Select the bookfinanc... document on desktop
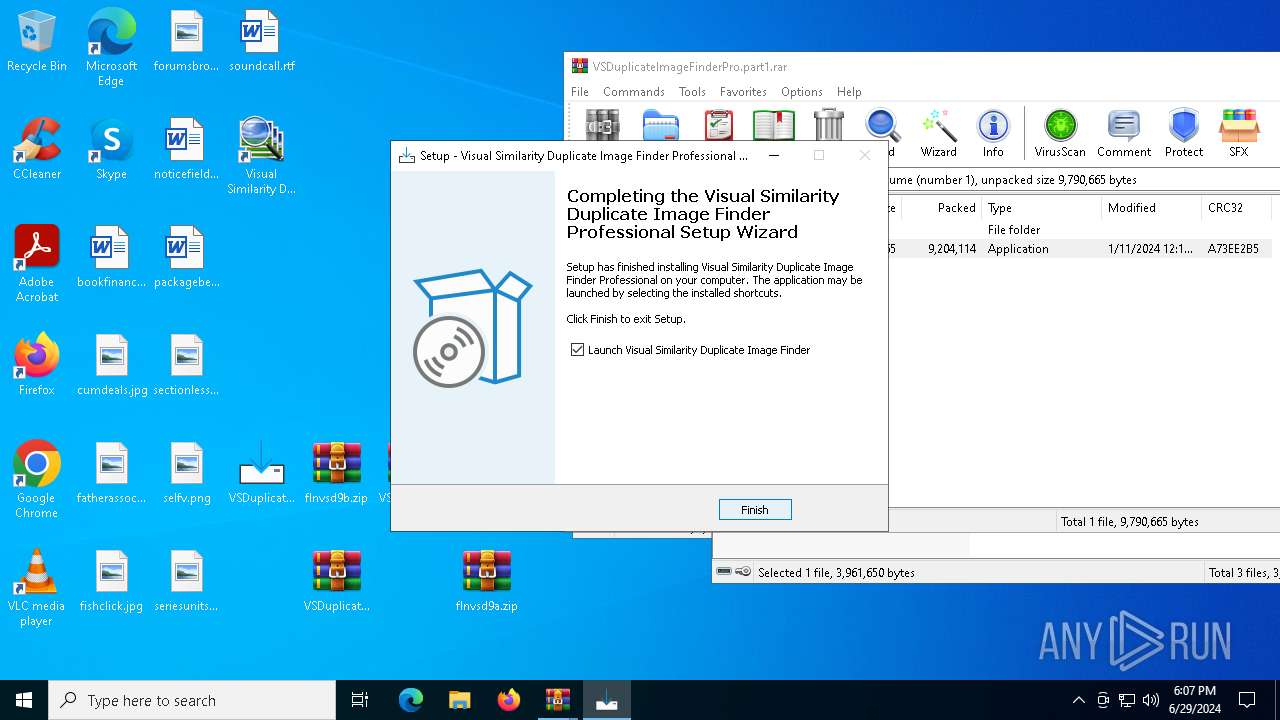 tap(111, 258)
